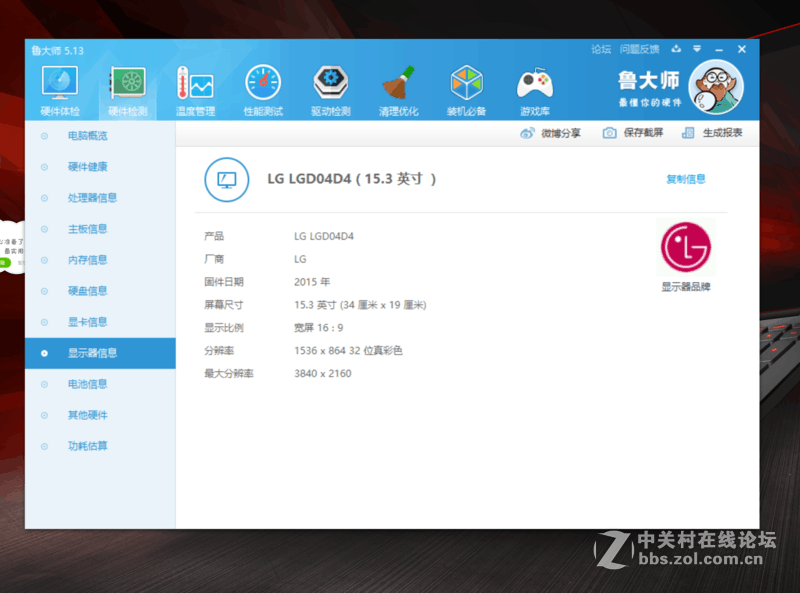The image size is (800, 593).
Task: Click resolution 1536 x 864 value
Action: [x=348, y=351]
